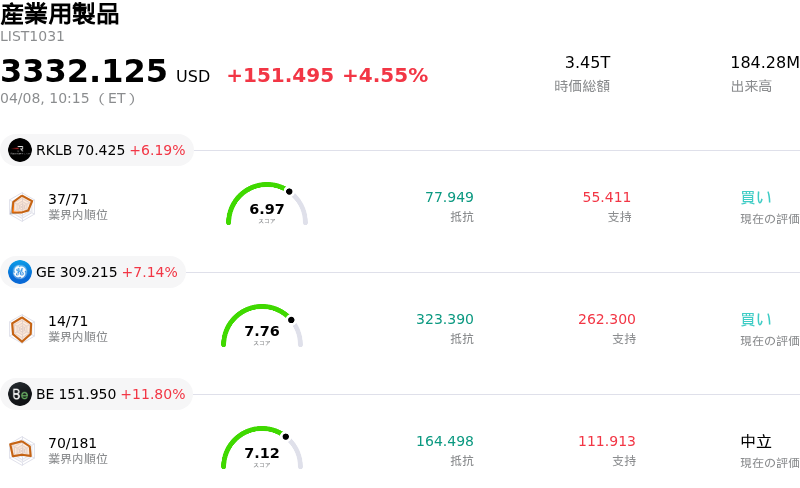The width and height of the screenshot is (800, 488).
Task: Click the GE company logo icon
Action: coord(20,272)
